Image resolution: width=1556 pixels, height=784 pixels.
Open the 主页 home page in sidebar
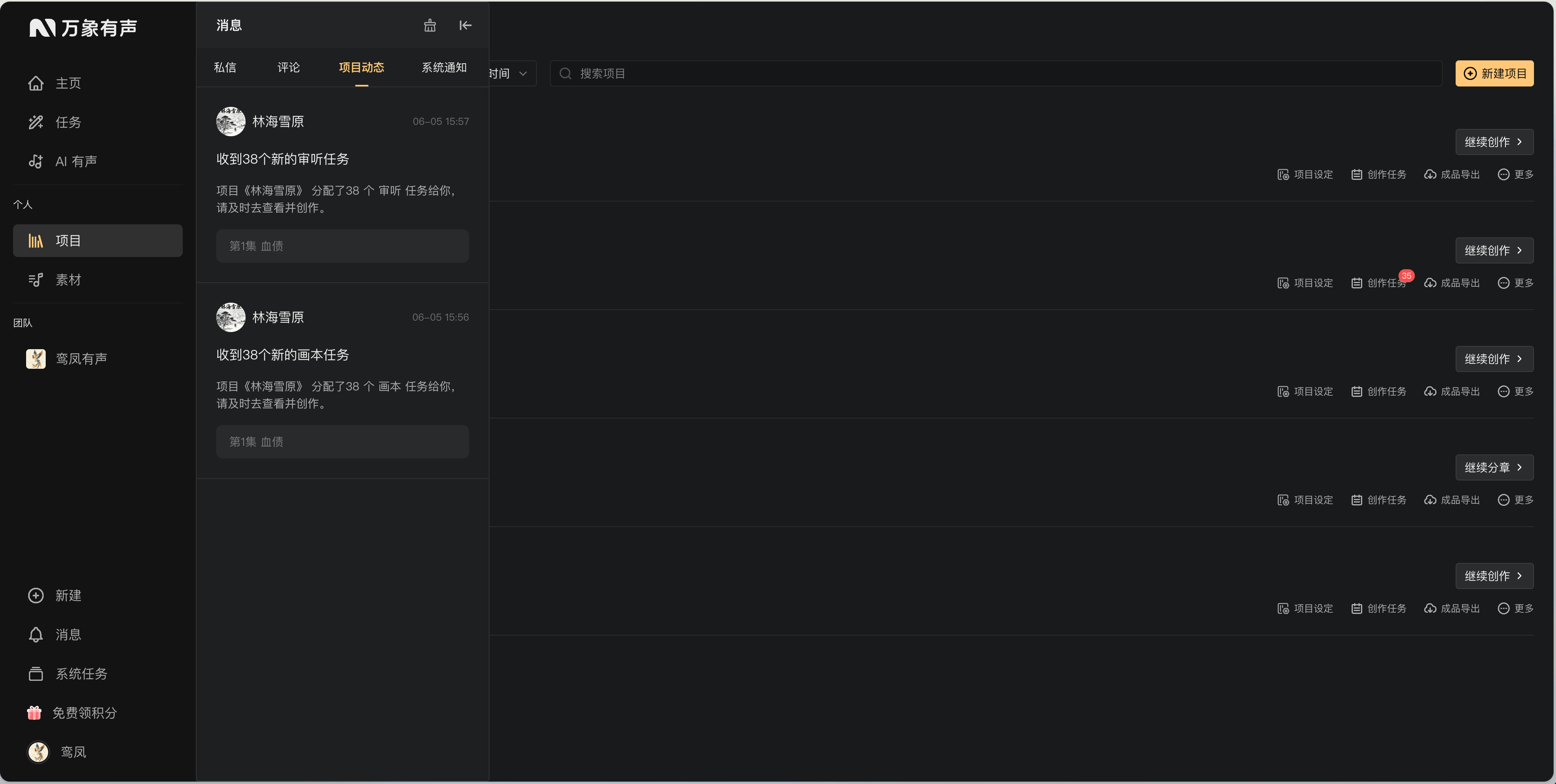[x=97, y=83]
